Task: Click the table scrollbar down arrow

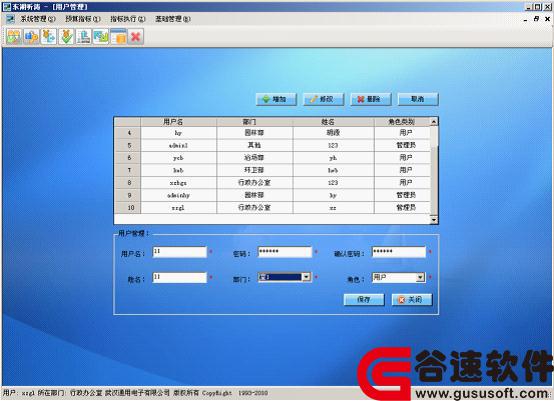Action: (434, 220)
